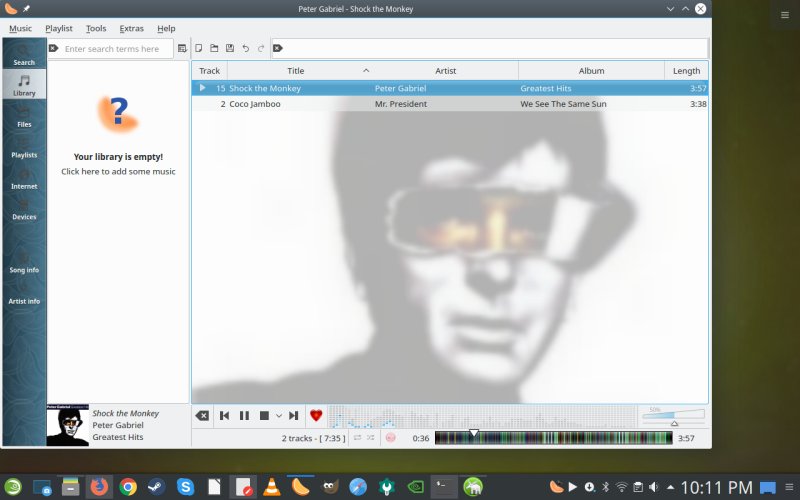800x500 pixels.
Task: Open the Tools menu
Action: tap(96, 29)
